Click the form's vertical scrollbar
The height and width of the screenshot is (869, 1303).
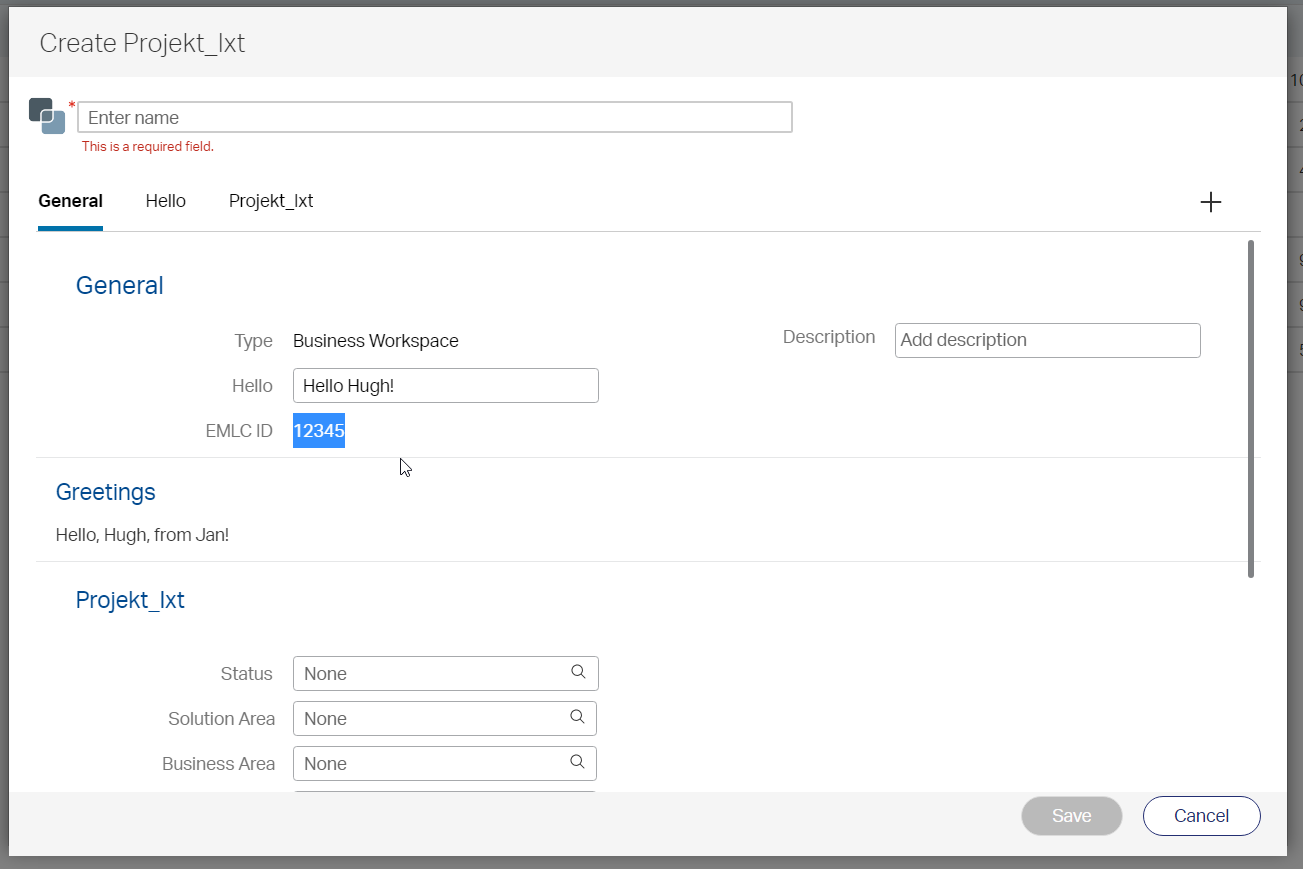point(1251,409)
